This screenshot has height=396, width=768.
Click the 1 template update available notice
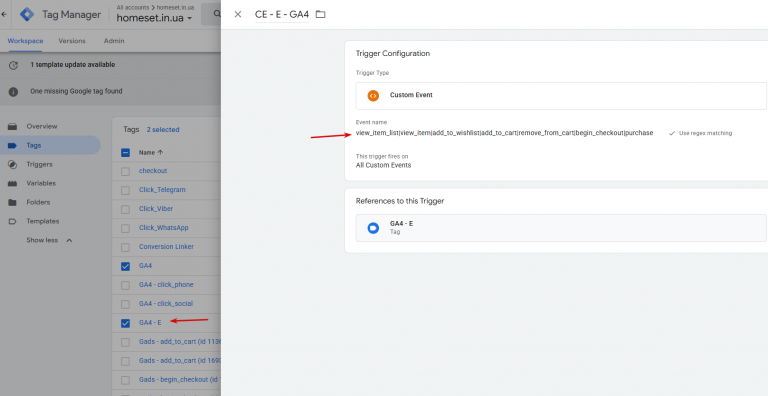point(72,65)
